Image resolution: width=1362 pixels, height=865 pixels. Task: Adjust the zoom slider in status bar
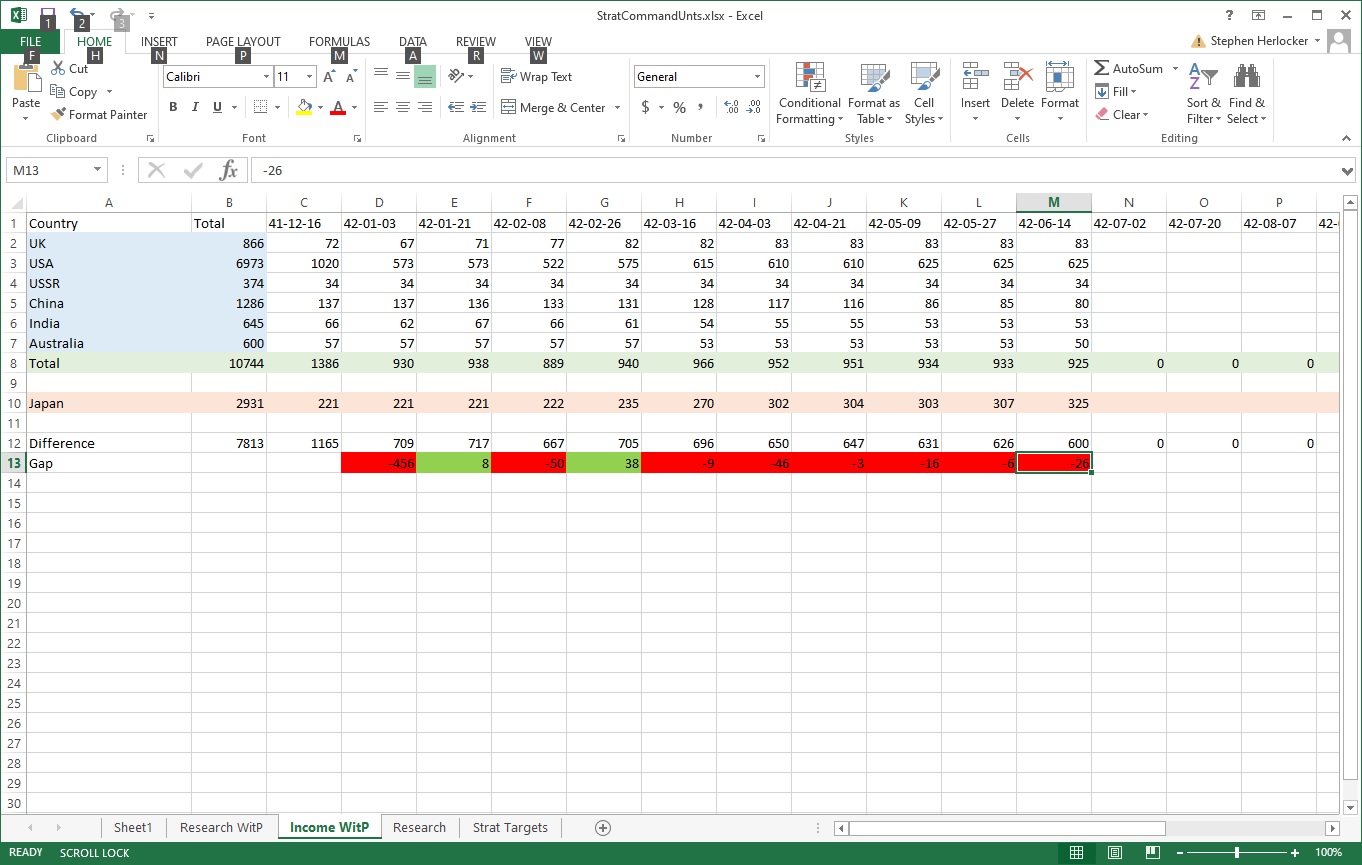pos(1237,853)
